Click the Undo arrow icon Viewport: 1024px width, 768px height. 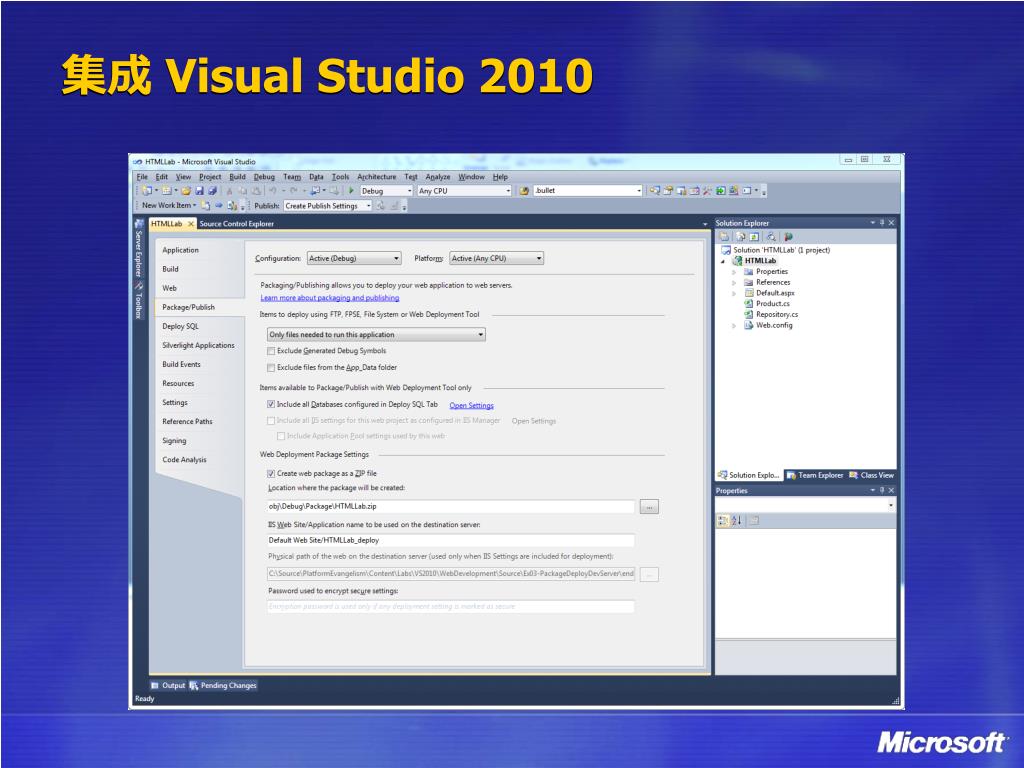[272, 191]
